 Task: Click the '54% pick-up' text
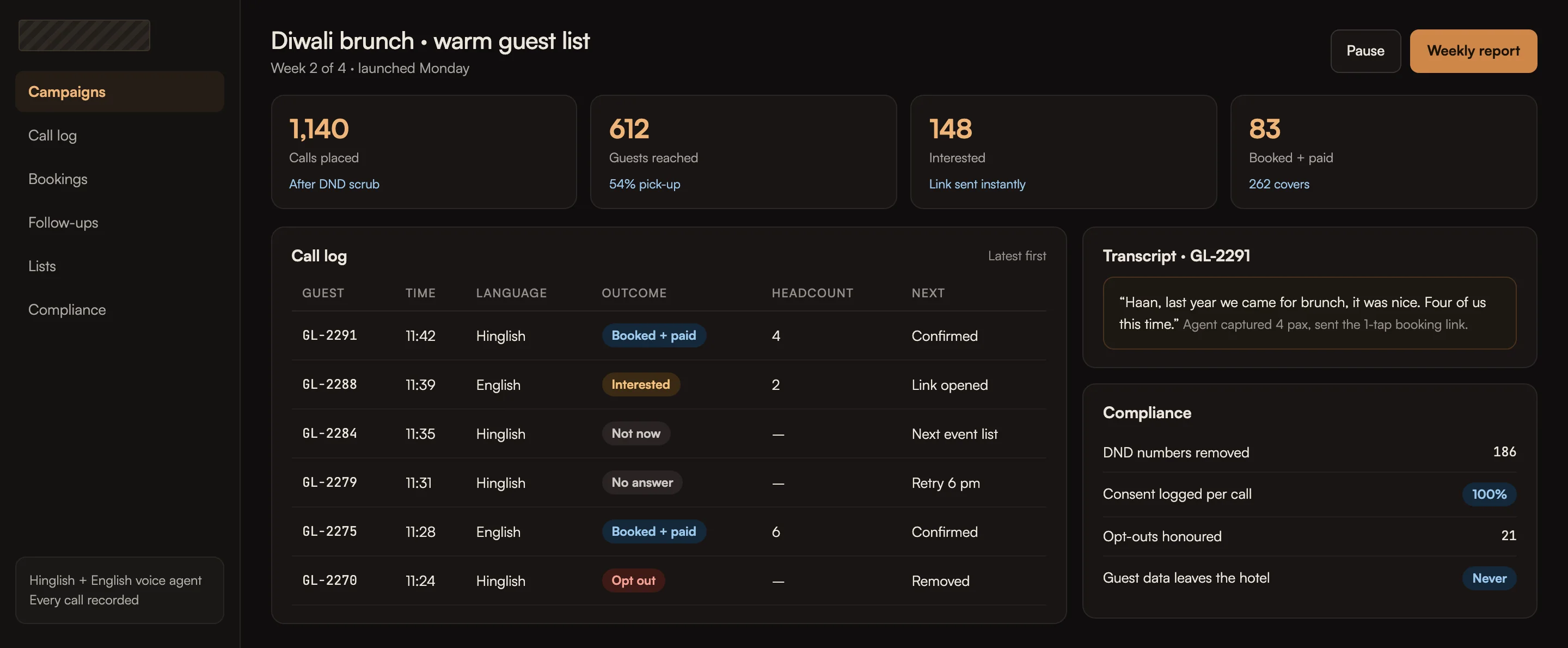[645, 184]
